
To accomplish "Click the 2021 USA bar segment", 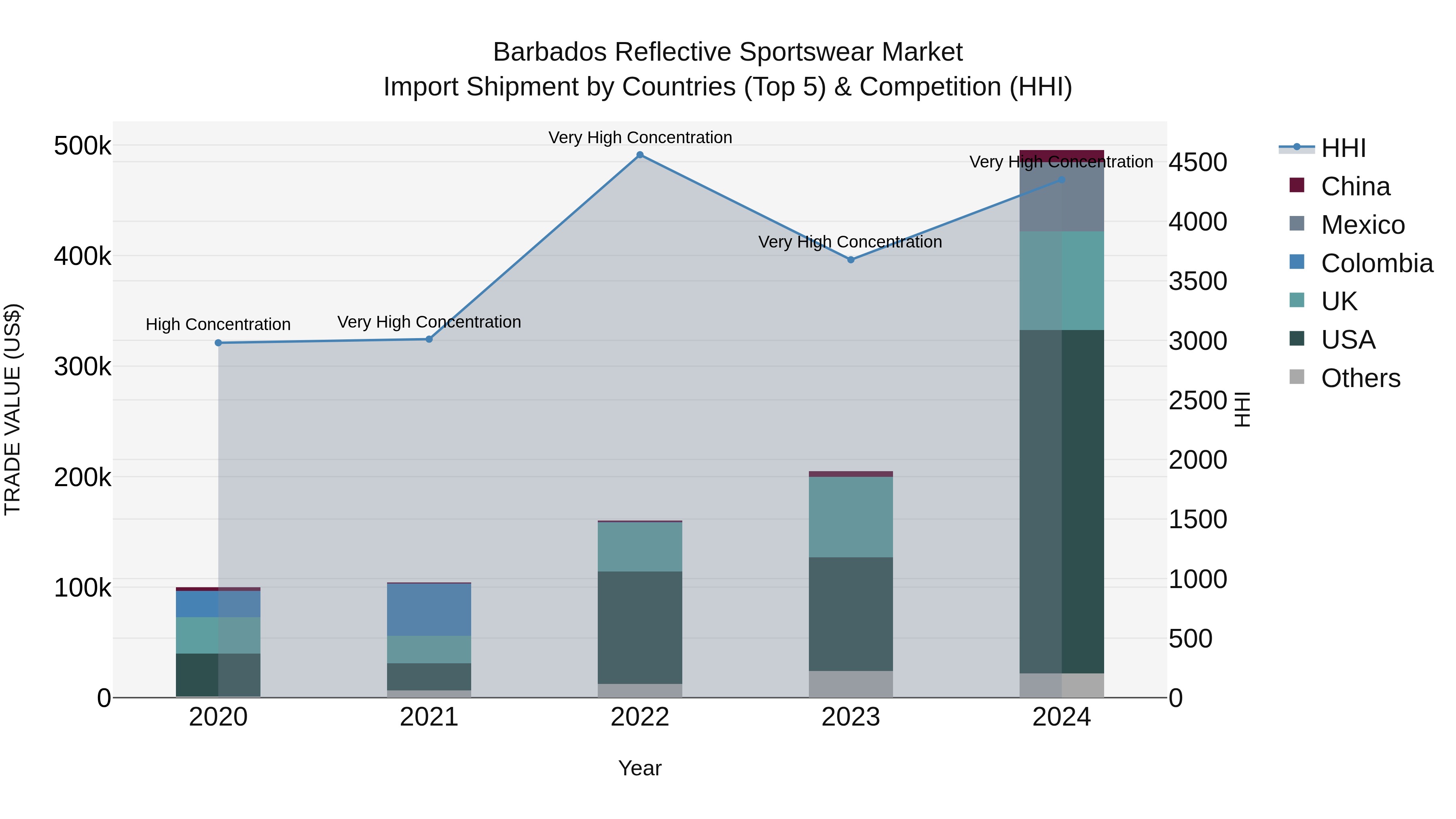I will tap(429, 677).
